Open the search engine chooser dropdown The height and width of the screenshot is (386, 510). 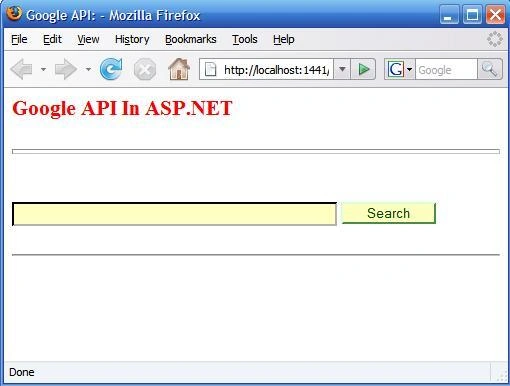(x=410, y=70)
